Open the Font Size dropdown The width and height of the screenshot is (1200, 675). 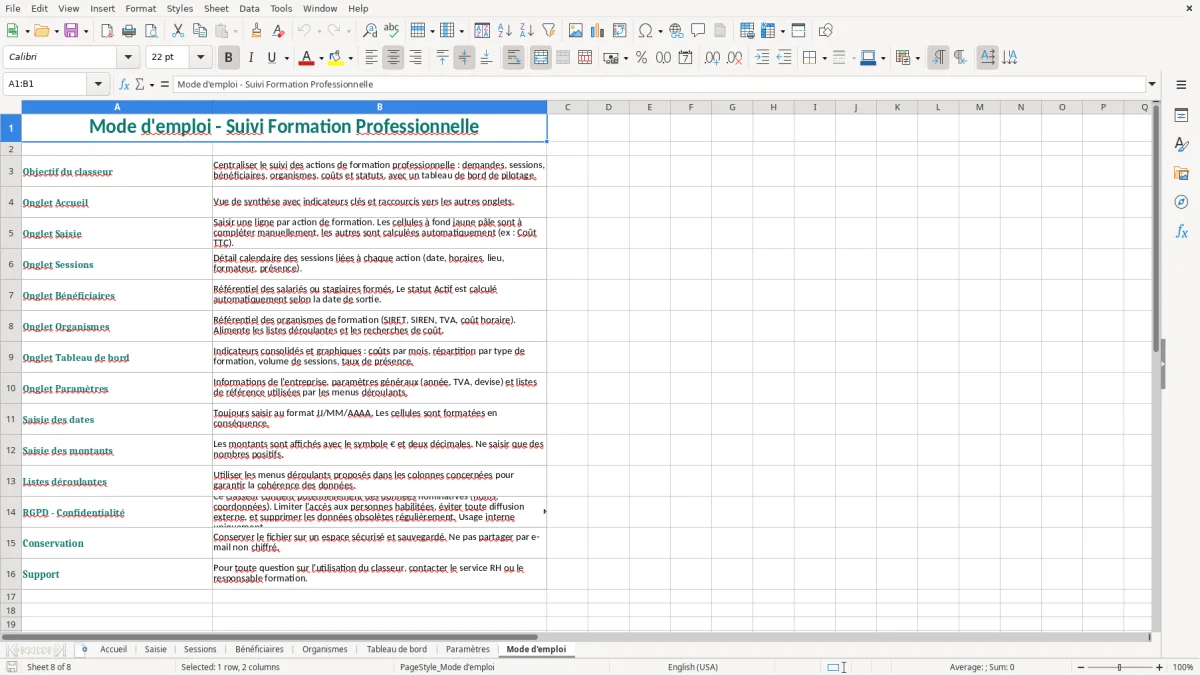(200, 58)
